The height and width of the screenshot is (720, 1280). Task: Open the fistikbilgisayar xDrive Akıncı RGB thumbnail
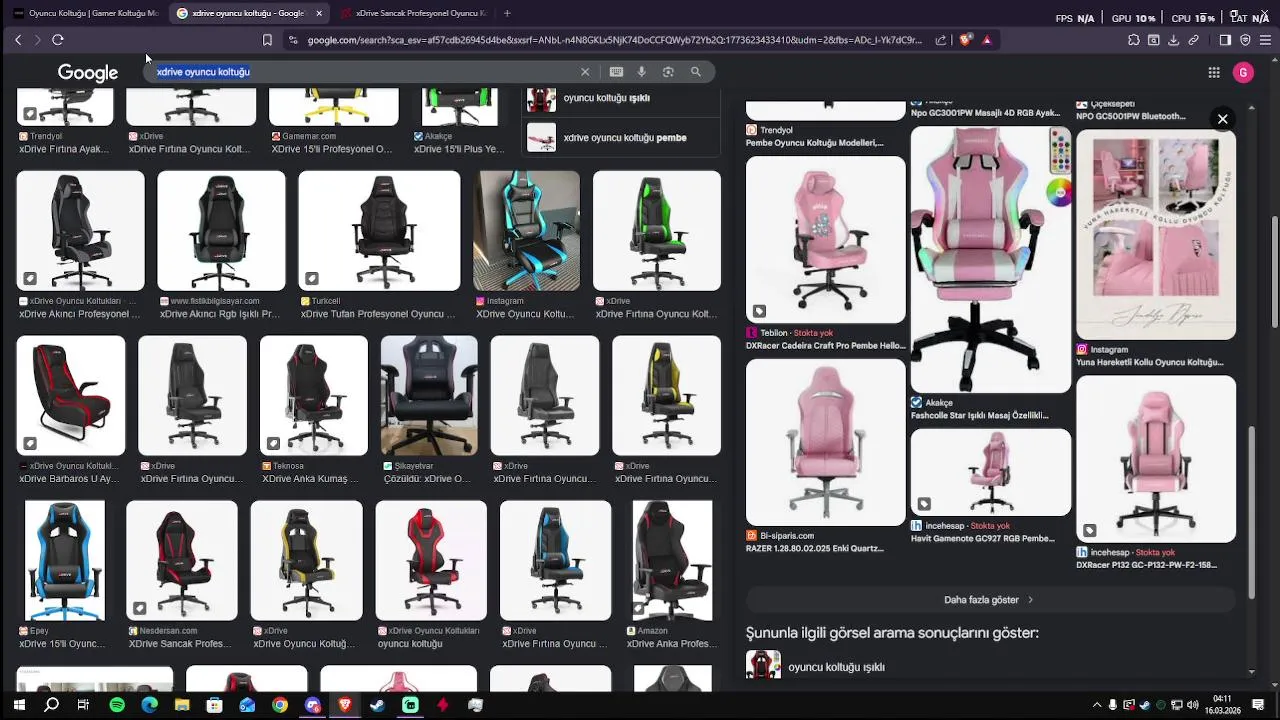click(221, 230)
